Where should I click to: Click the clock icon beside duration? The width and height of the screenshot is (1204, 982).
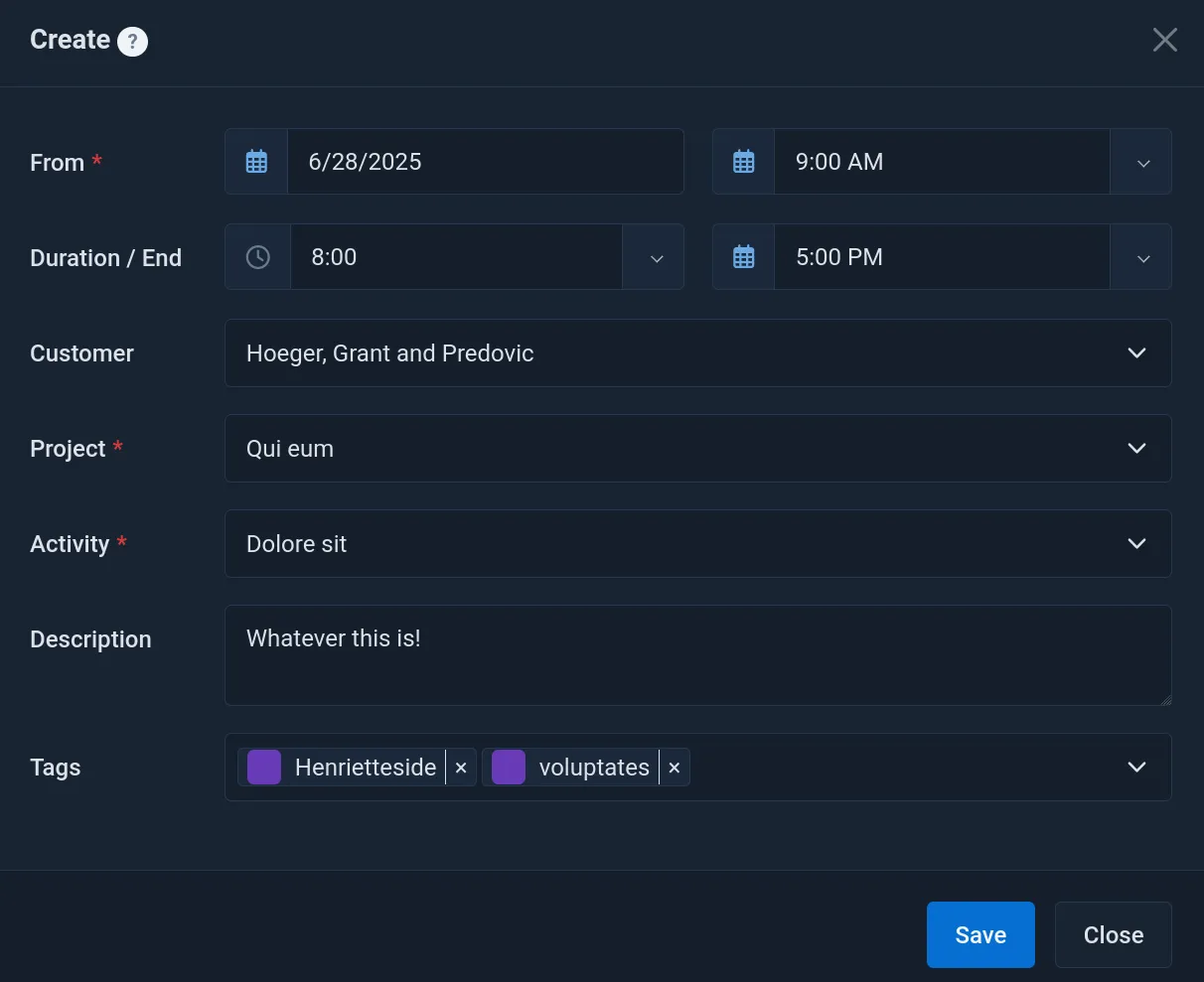click(257, 257)
